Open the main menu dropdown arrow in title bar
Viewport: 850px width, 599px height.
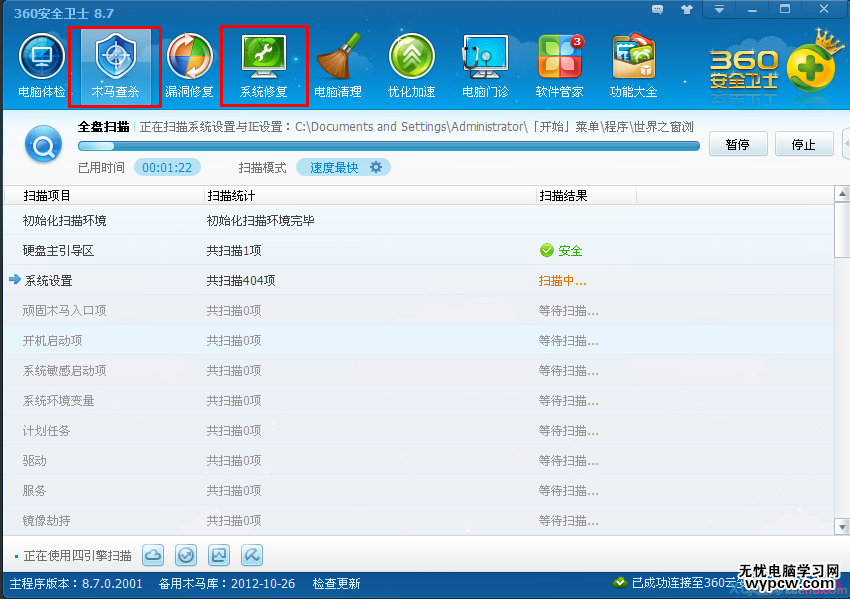719,9
